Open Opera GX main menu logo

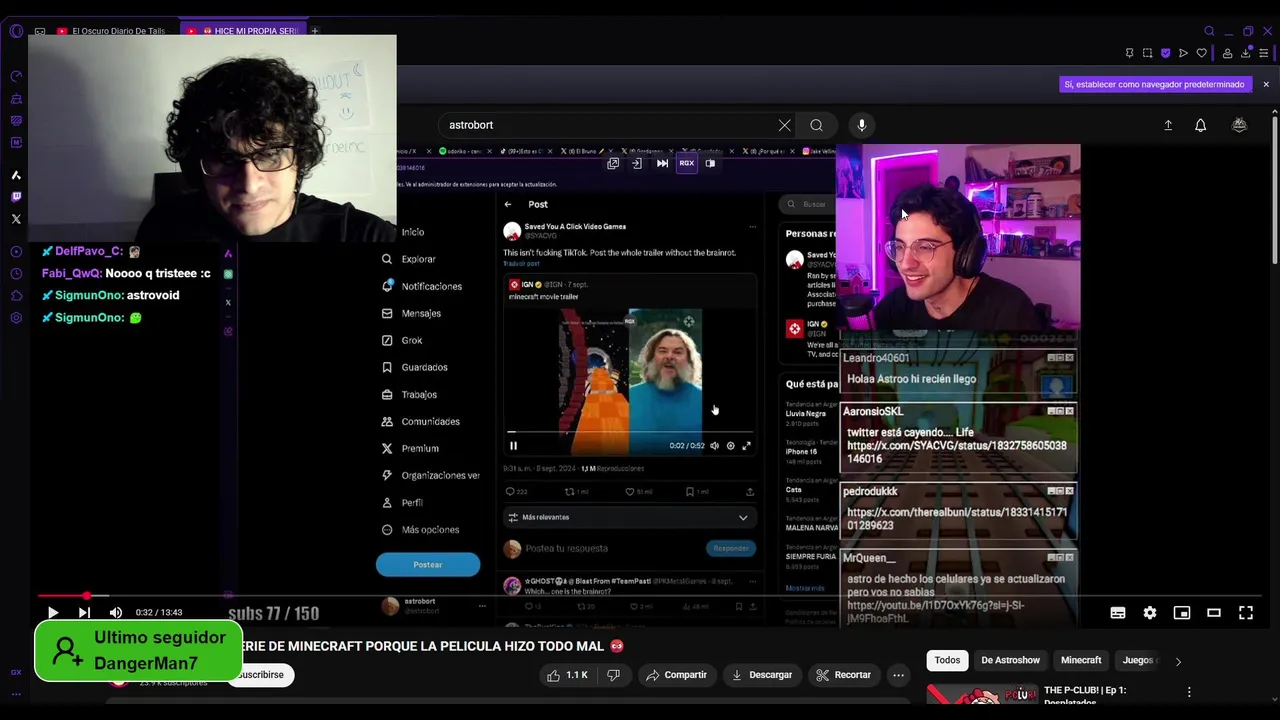tap(16, 31)
